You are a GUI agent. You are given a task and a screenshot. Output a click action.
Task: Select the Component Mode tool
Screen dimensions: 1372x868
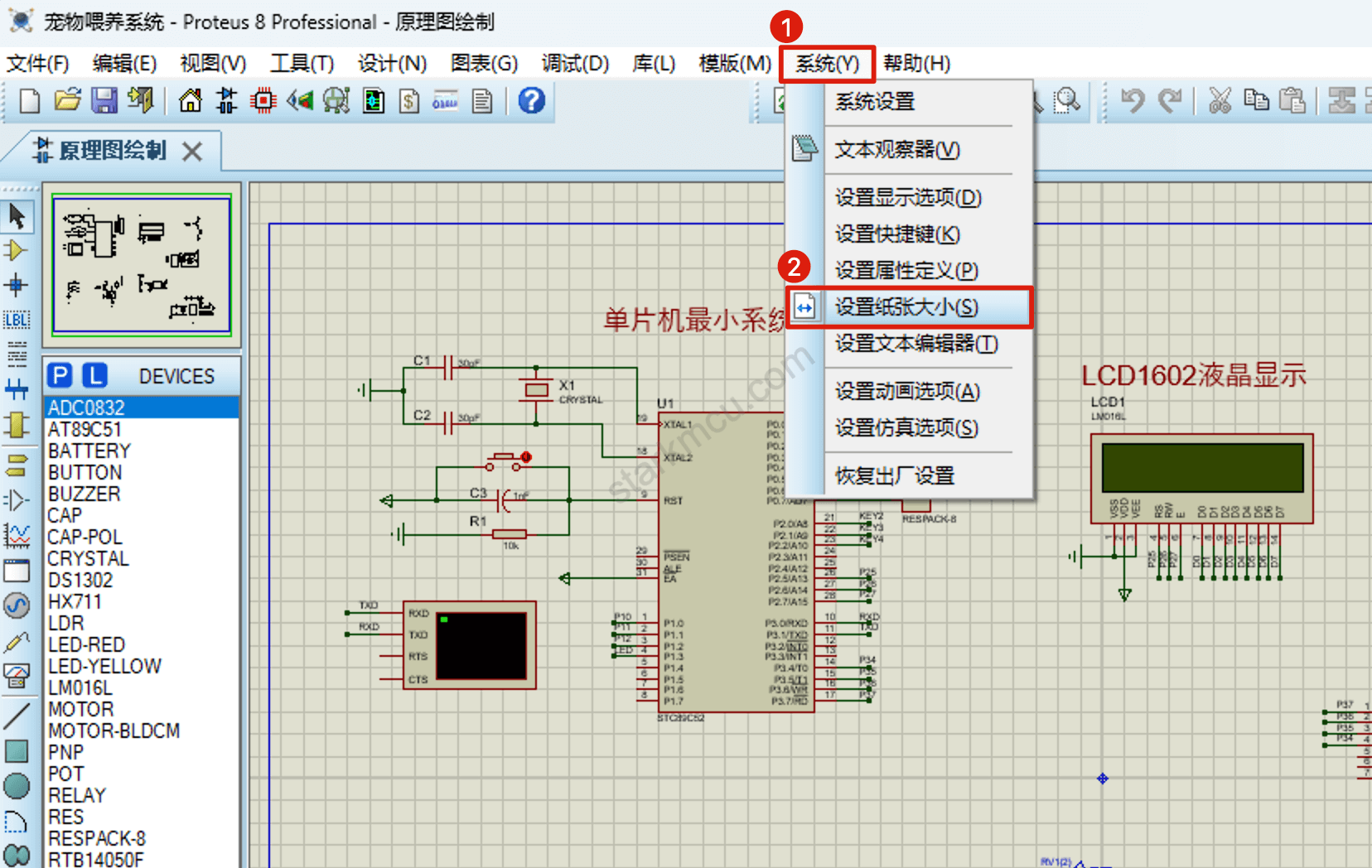point(17,251)
